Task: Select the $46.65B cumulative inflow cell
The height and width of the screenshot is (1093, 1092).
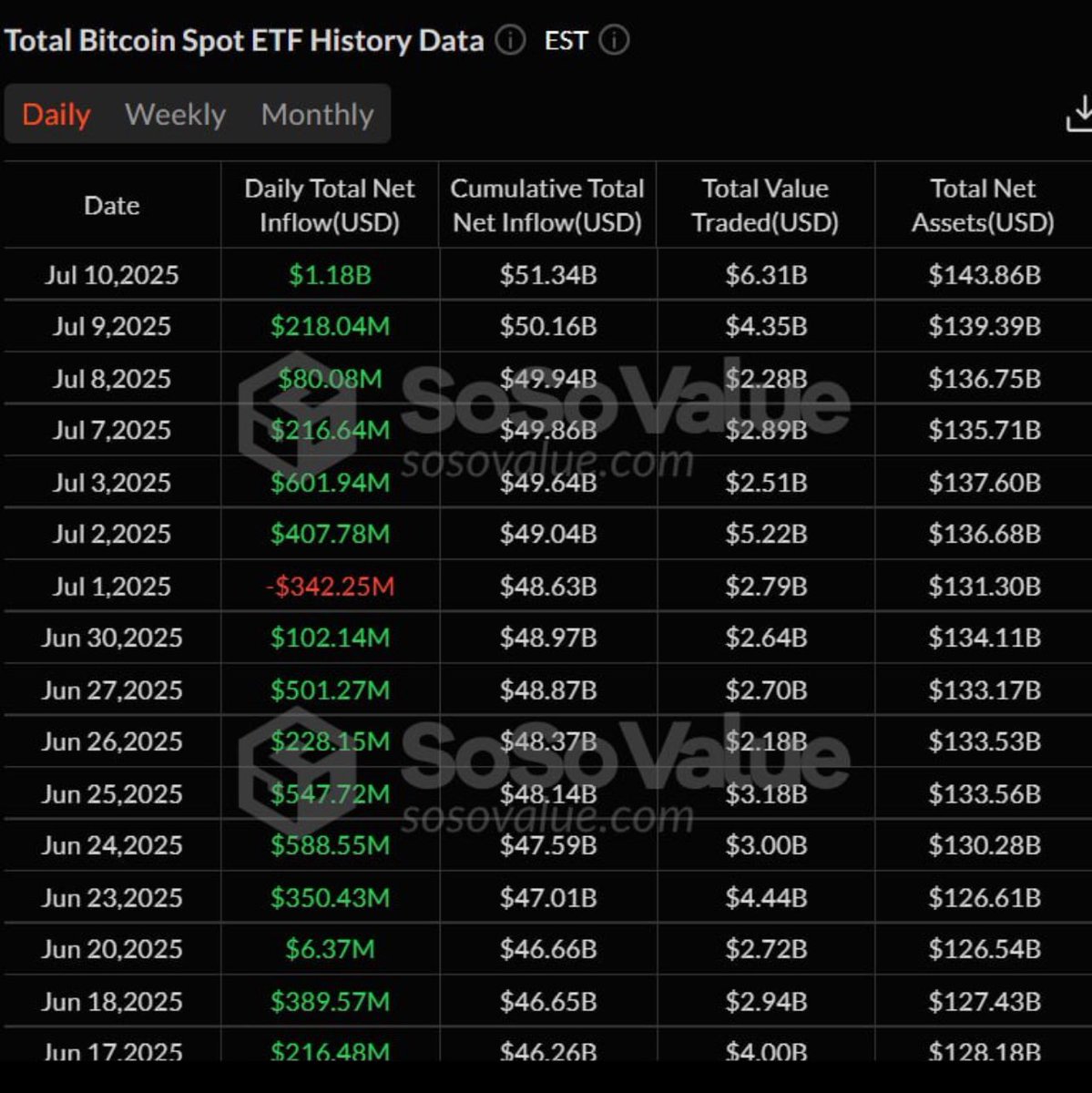Action: click(x=547, y=1002)
